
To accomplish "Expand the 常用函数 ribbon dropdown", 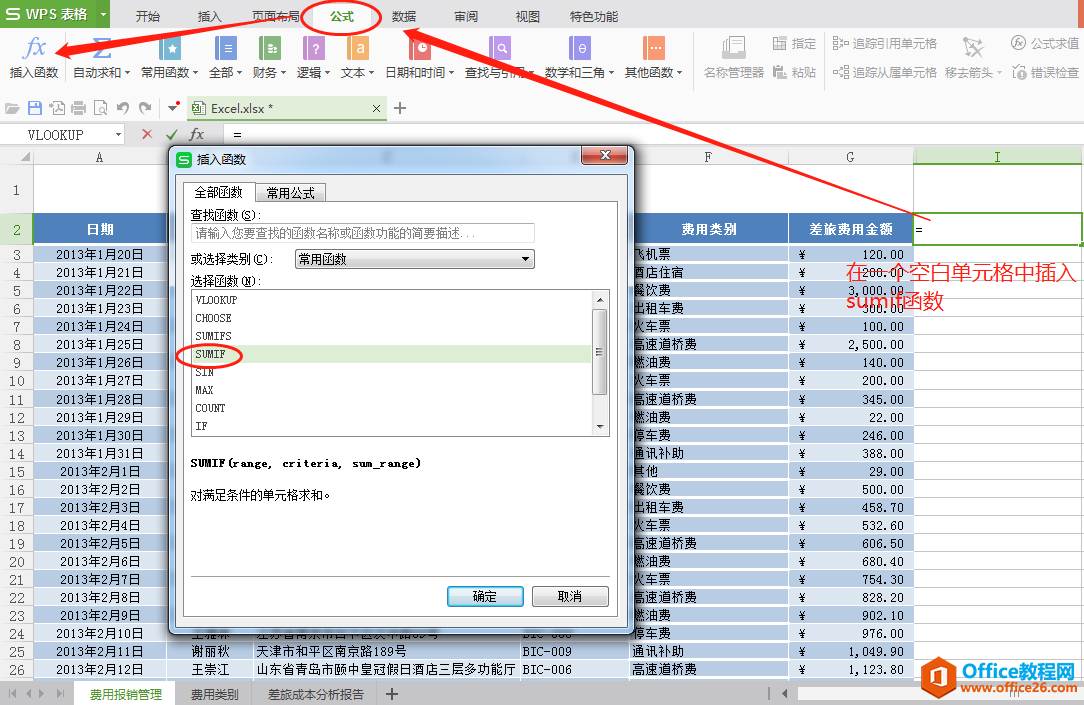I will click(x=166, y=72).
